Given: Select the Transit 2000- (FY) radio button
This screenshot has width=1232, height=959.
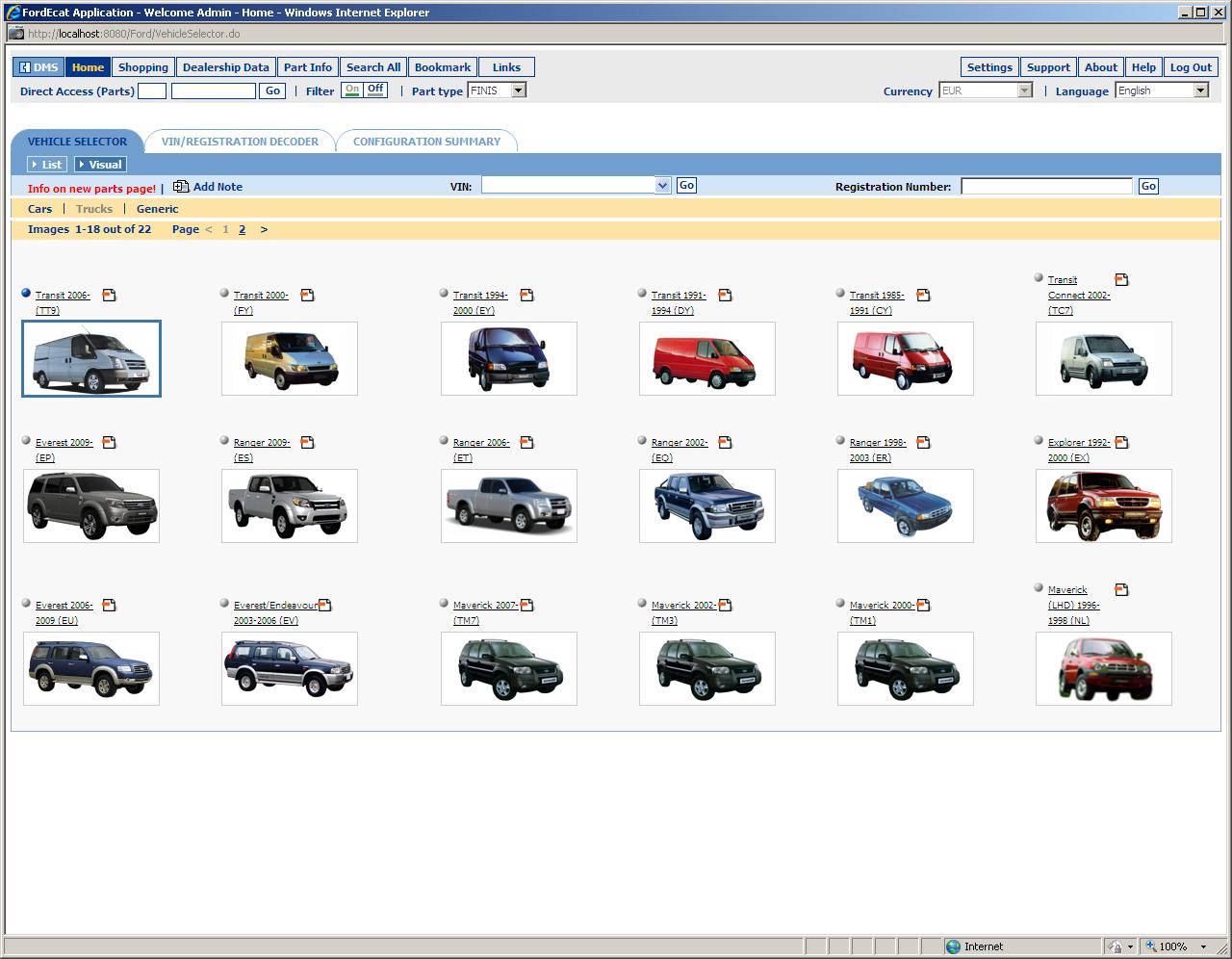Looking at the screenshot, I should [224, 294].
